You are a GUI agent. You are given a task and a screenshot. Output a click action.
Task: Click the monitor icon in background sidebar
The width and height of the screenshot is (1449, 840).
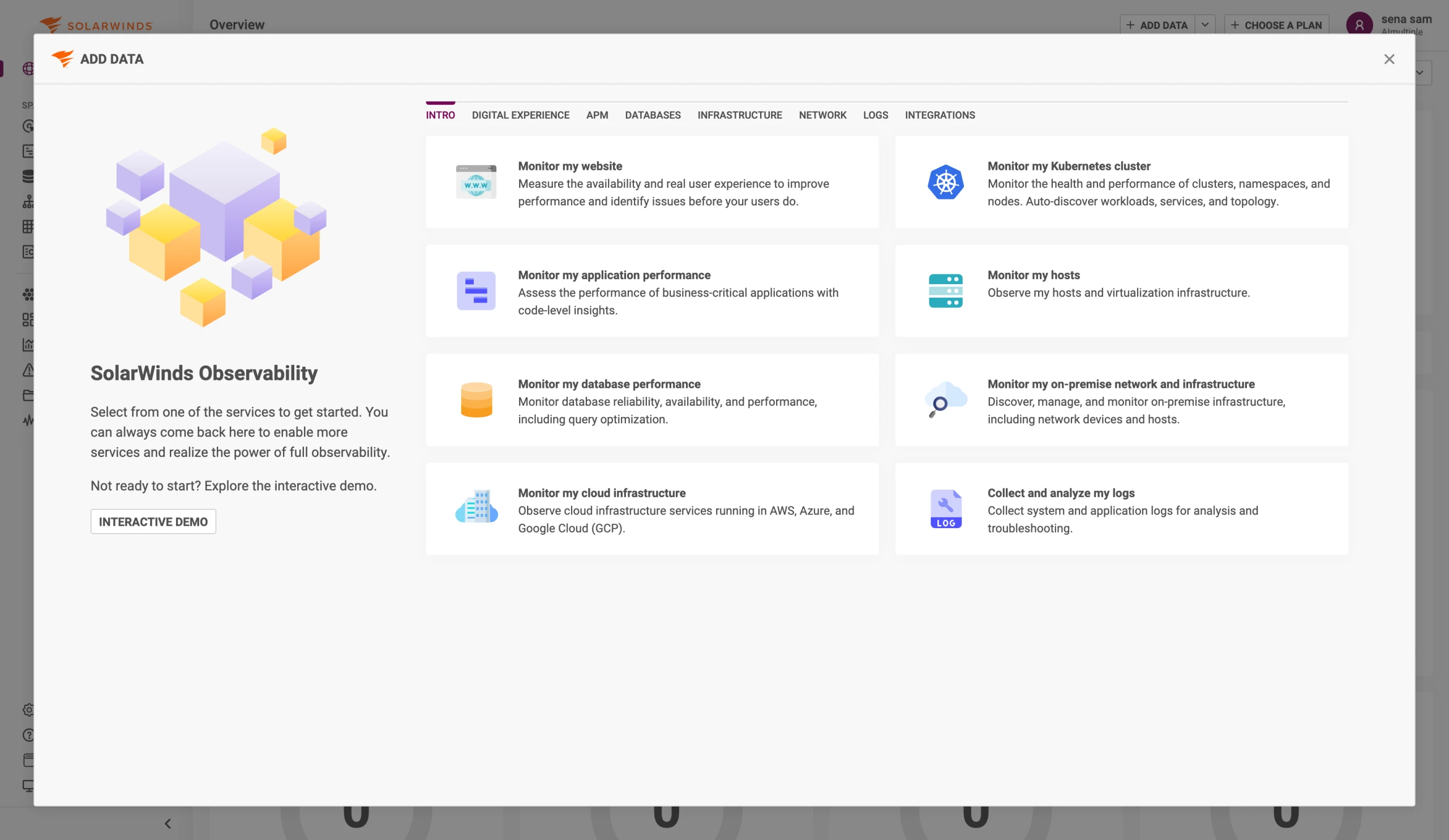(28, 786)
